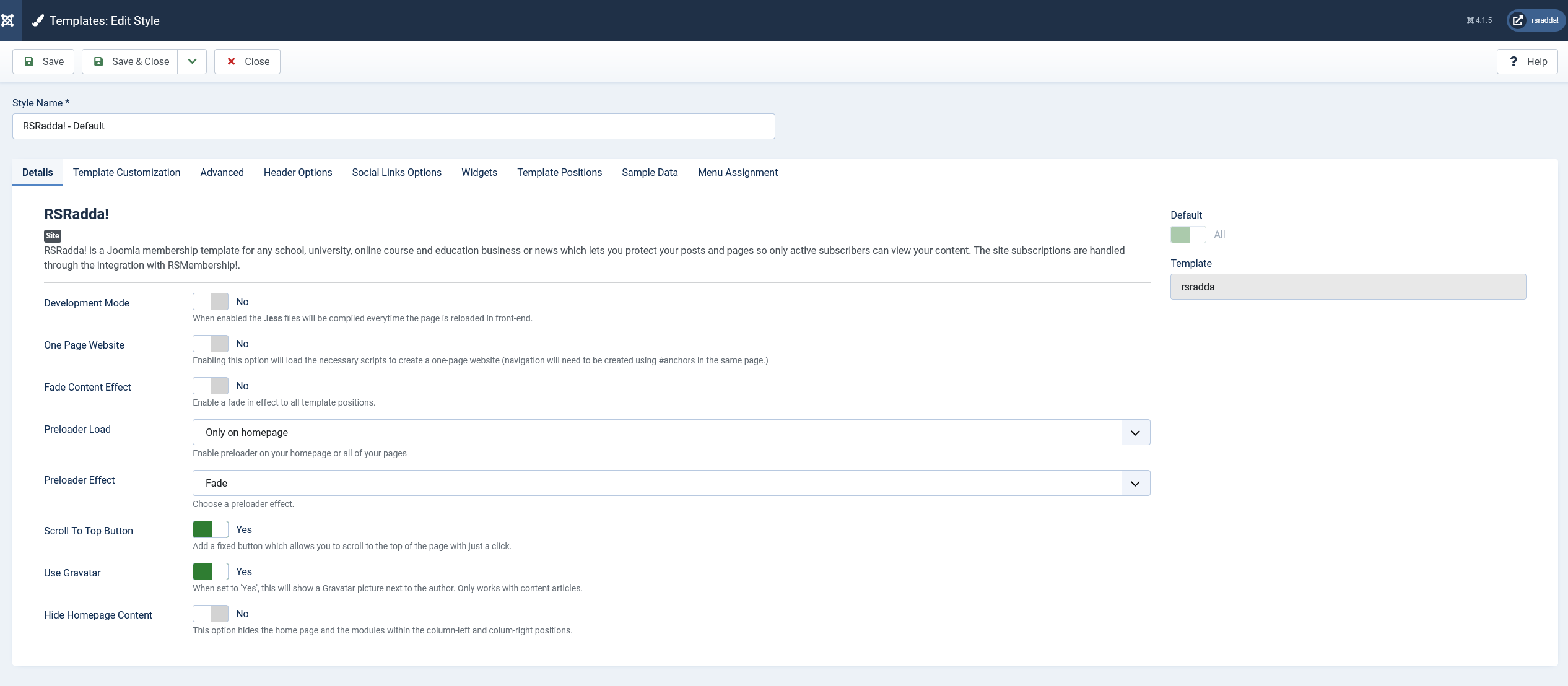Screen dimensions: 1568x686
Task: Open the Advanced tab
Action: [222, 172]
